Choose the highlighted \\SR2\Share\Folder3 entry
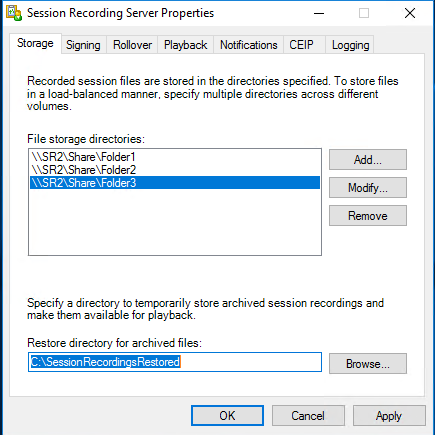 tap(175, 183)
